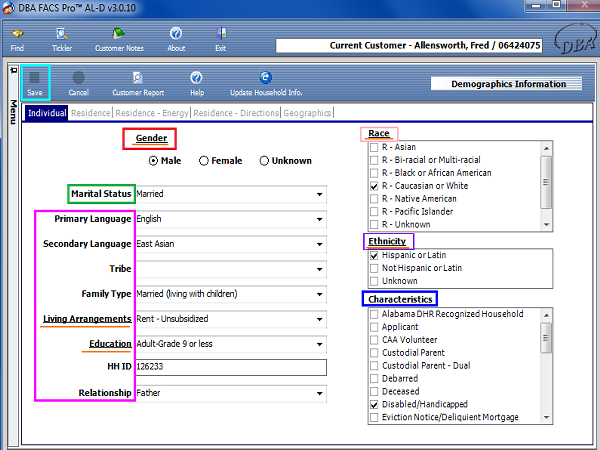This screenshot has height=450, width=600.
Task: Select the Female radio button
Action: click(204, 161)
